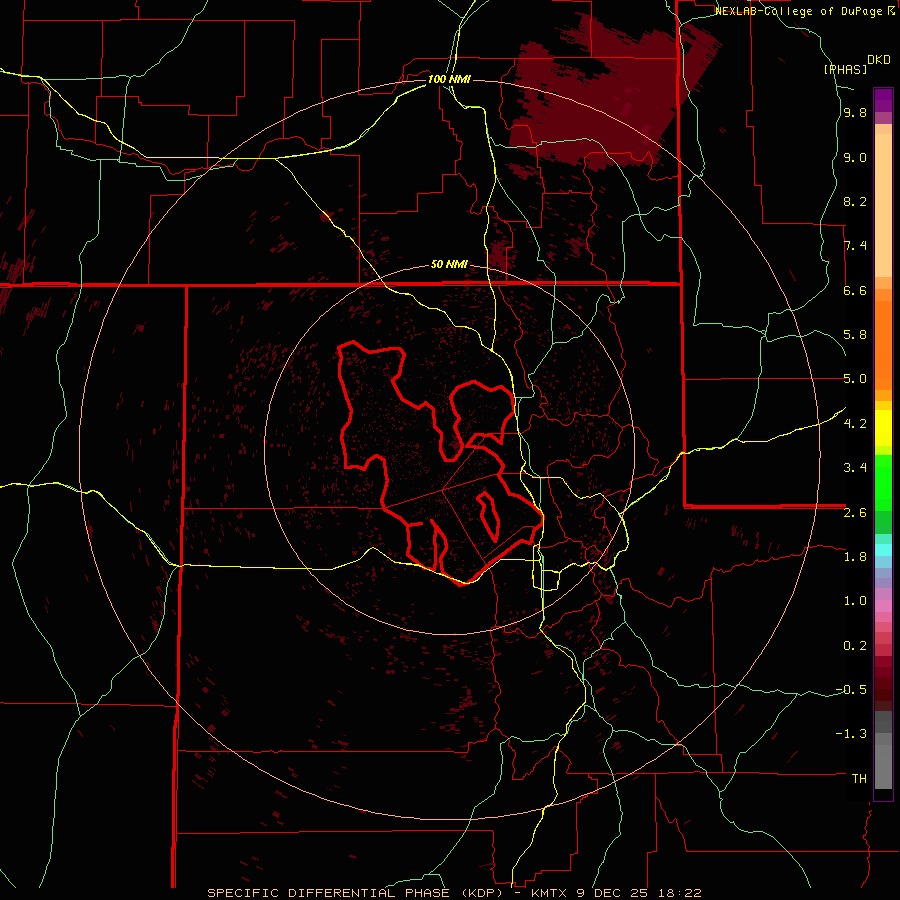
Task: Click the 9.0 value on the scale
Action: pyautogui.click(x=855, y=158)
